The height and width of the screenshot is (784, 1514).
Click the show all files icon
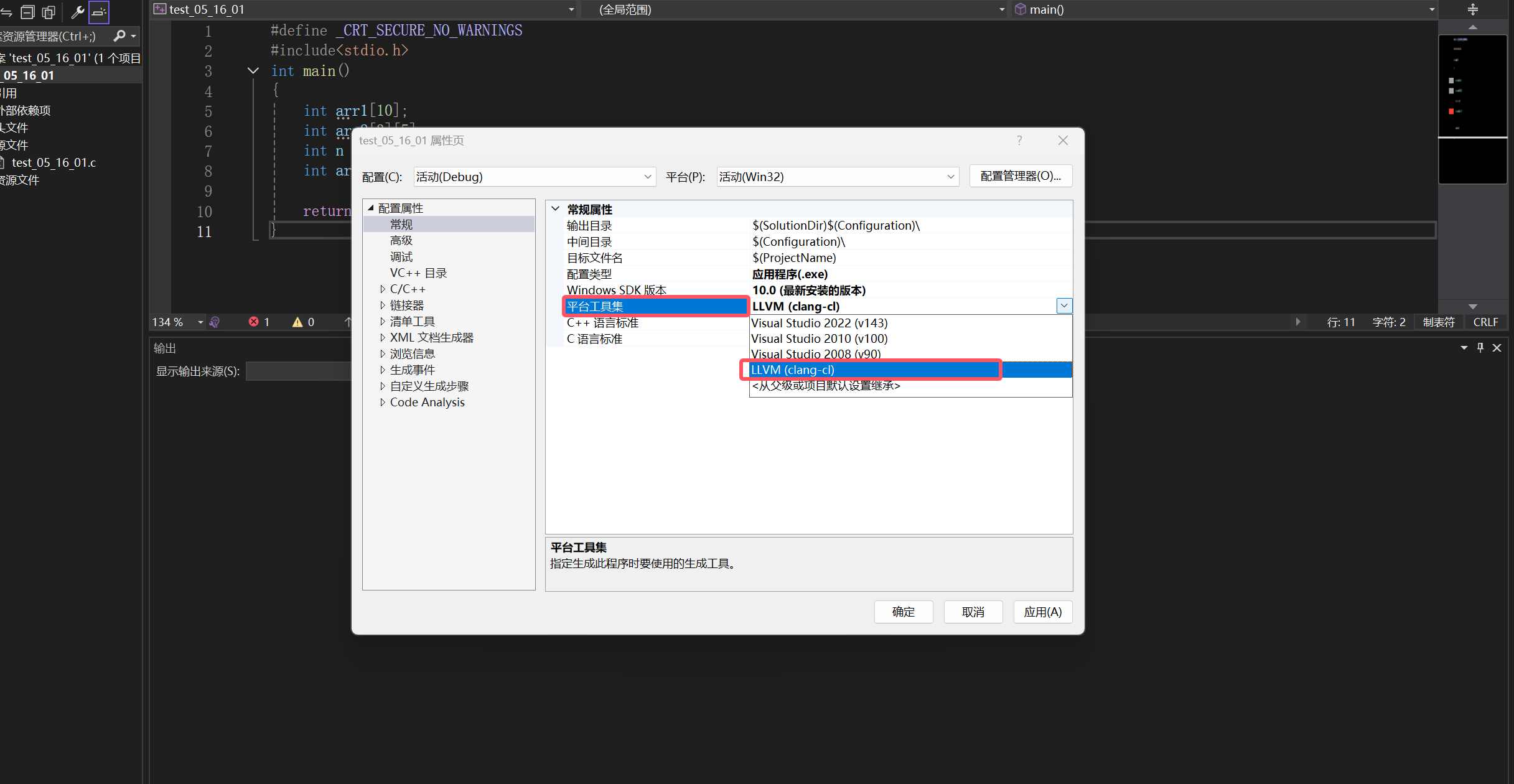(49, 11)
